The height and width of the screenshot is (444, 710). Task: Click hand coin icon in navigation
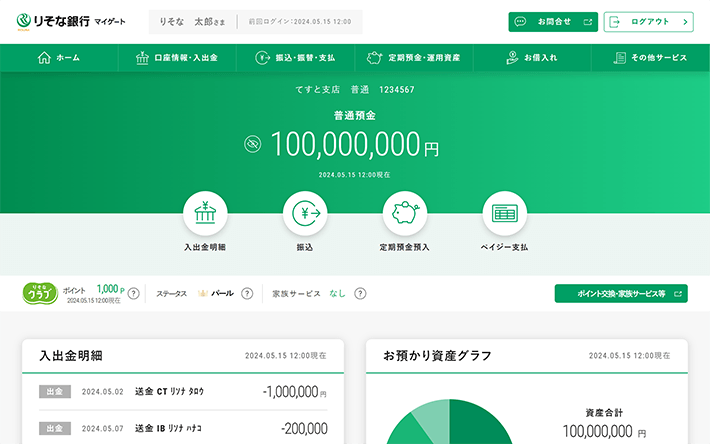pos(512,57)
